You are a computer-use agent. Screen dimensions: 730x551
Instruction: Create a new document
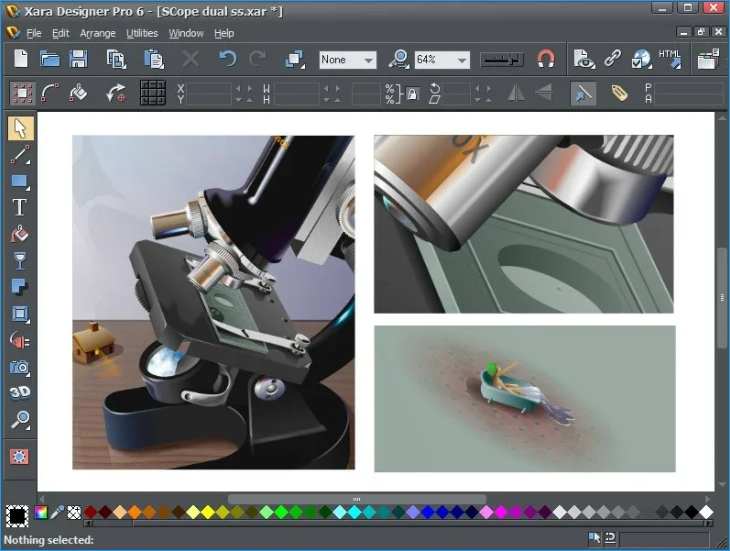point(21,59)
